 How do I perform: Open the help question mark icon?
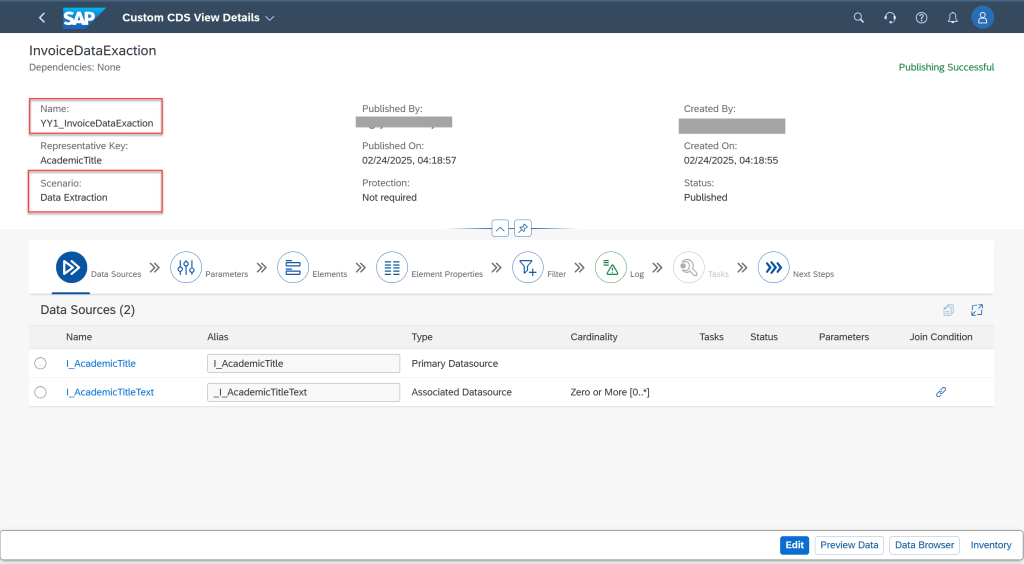(921, 18)
